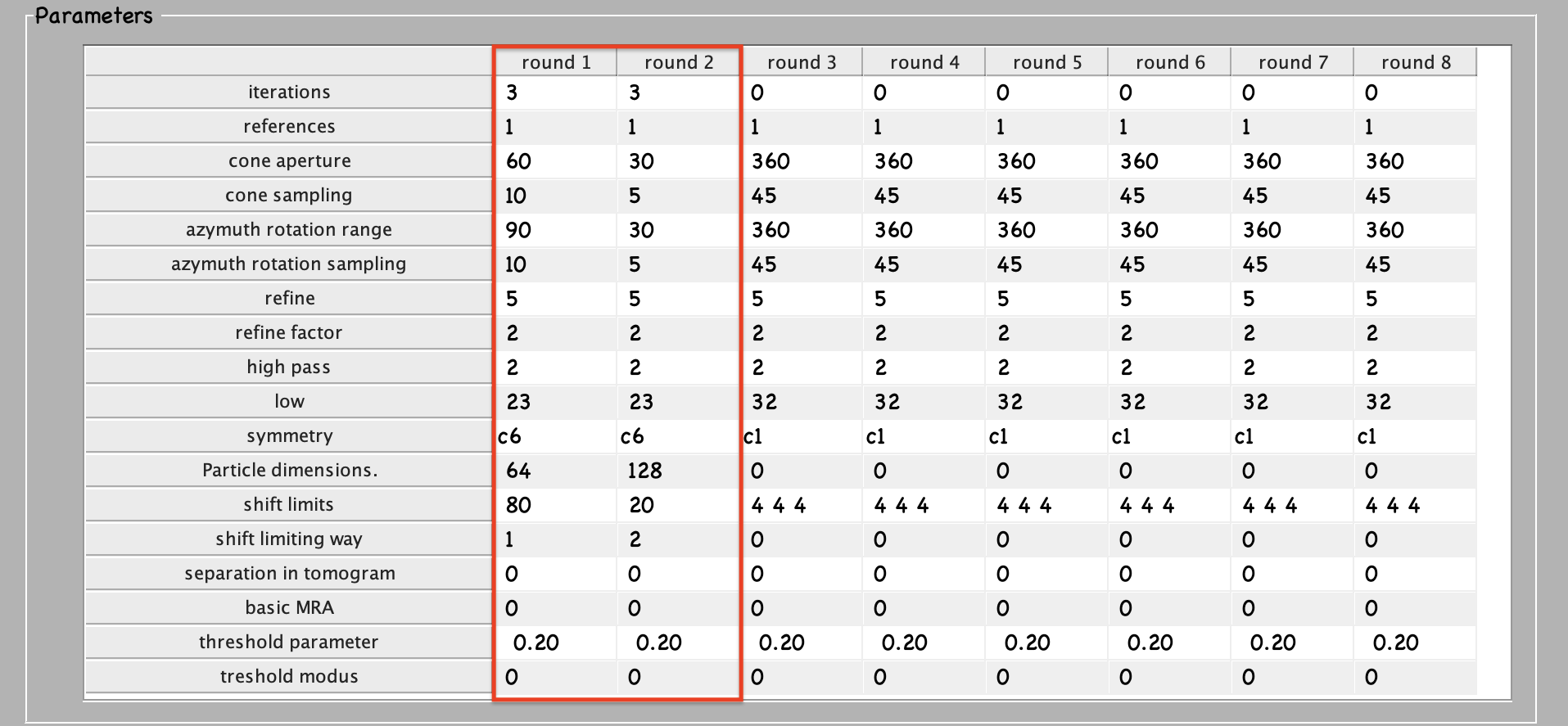The image size is (1568, 726).
Task: Click the shift limiting way row label
Action: pyautogui.click(x=289, y=539)
